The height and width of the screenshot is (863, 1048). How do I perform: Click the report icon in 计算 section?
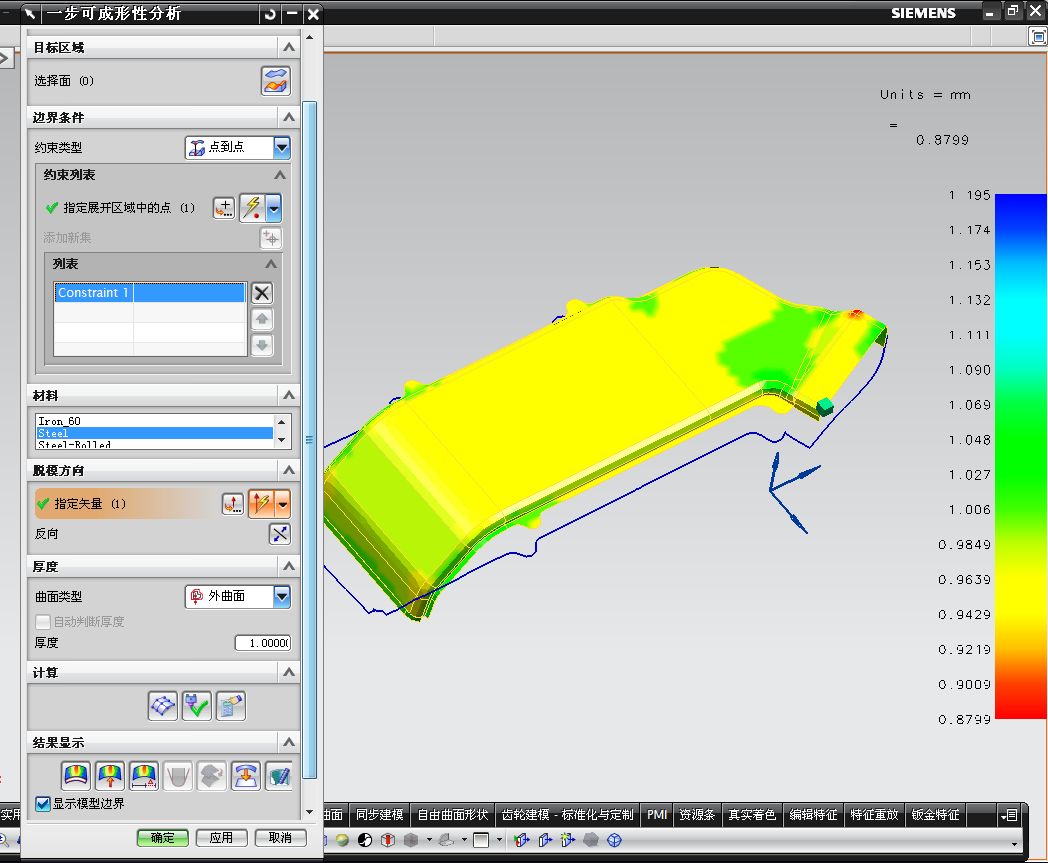coord(231,706)
